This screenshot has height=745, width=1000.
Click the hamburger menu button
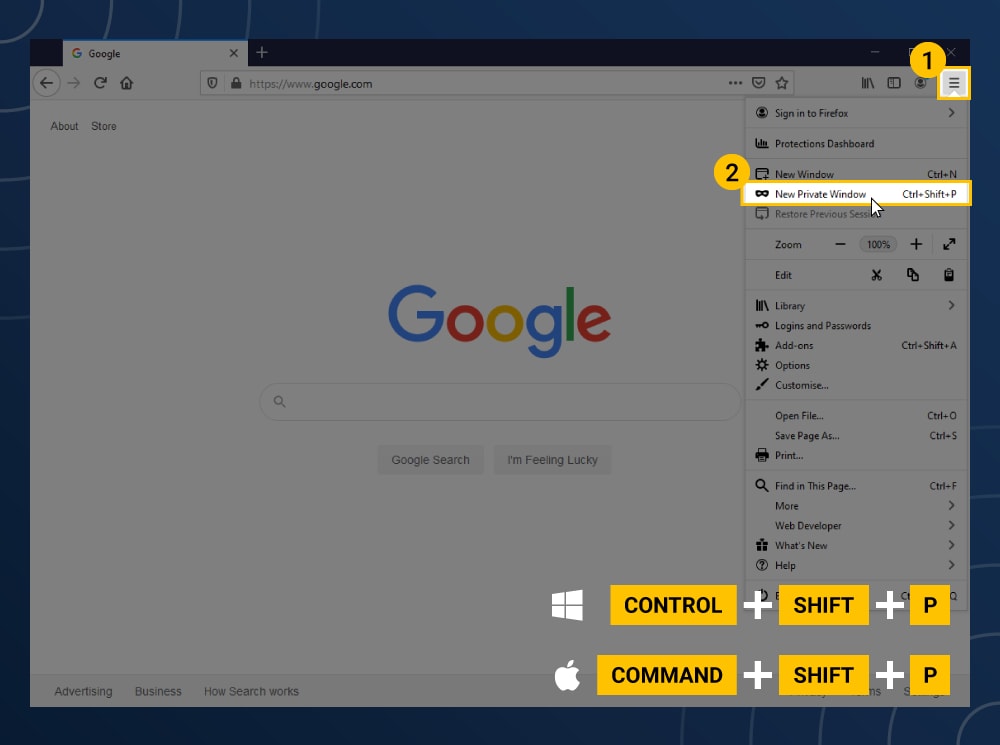click(954, 83)
